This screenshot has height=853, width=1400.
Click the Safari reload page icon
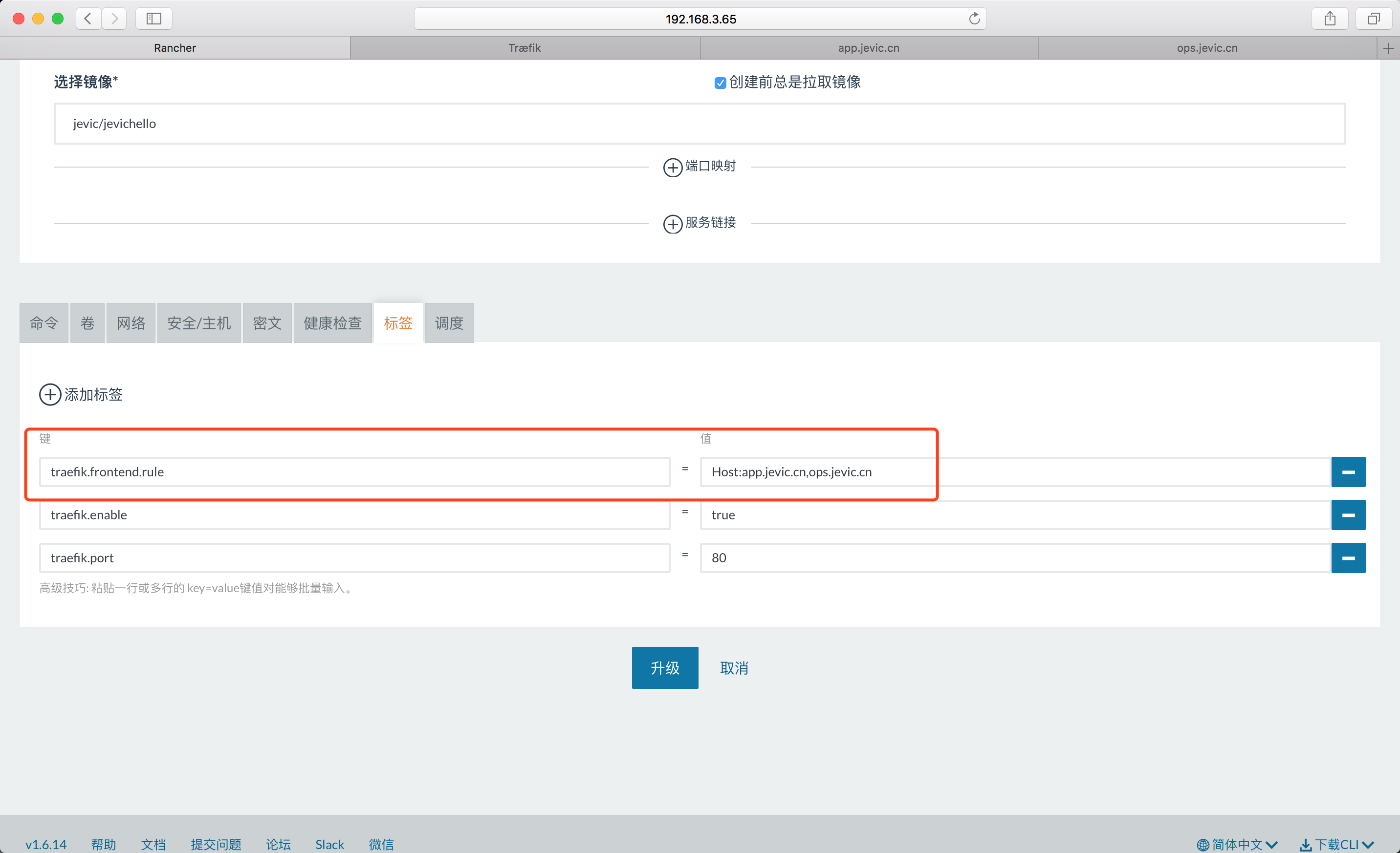click(974, 19)
